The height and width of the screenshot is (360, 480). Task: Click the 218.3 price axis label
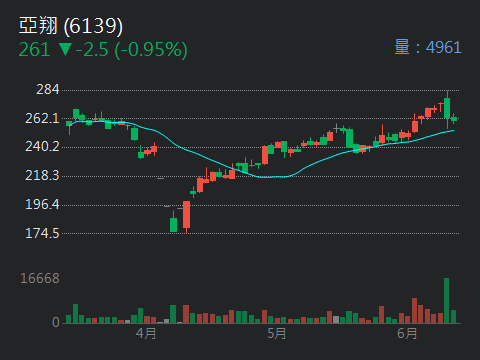click(x=42, y=175)
